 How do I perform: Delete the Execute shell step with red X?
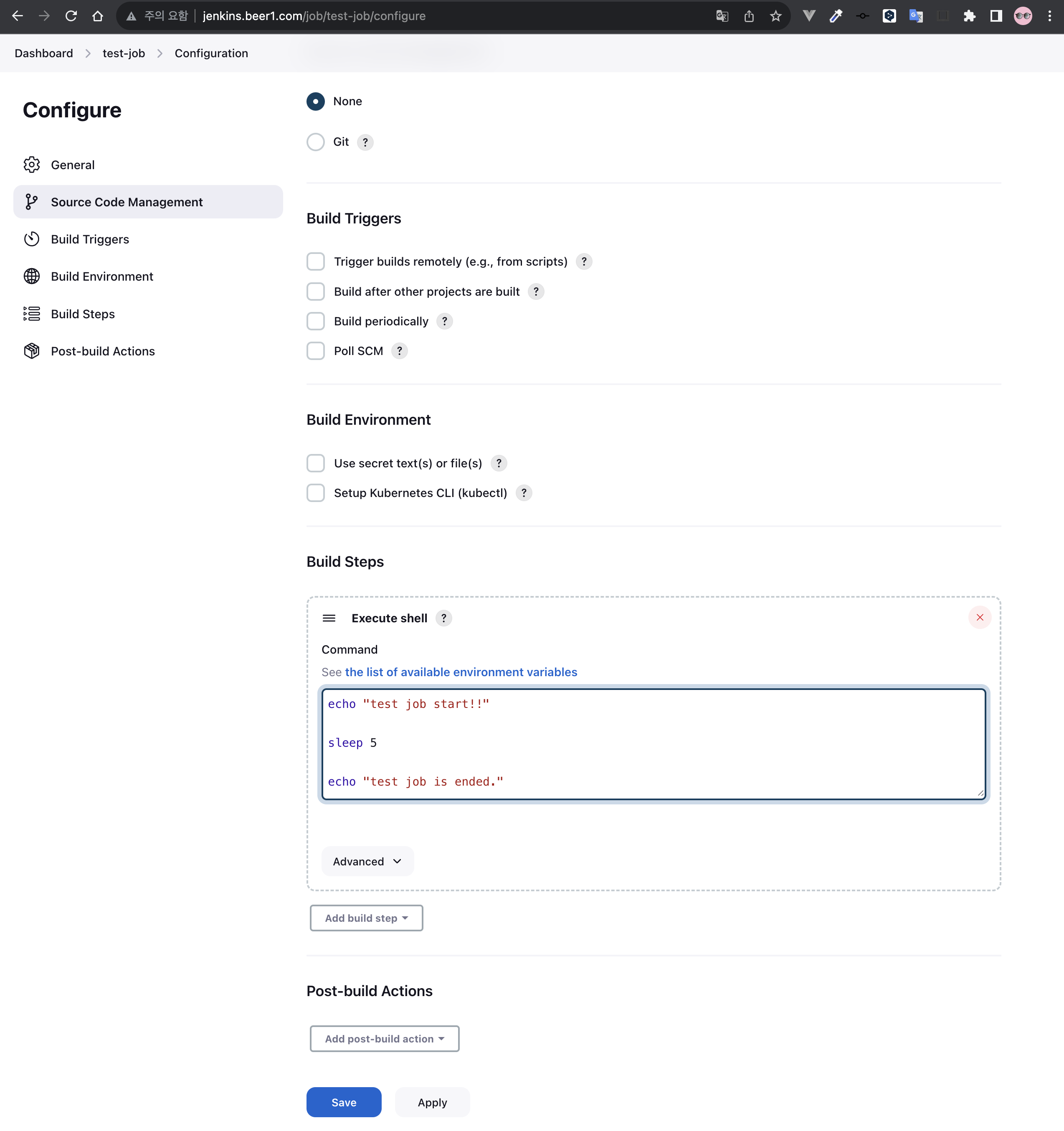pos(979,617)
